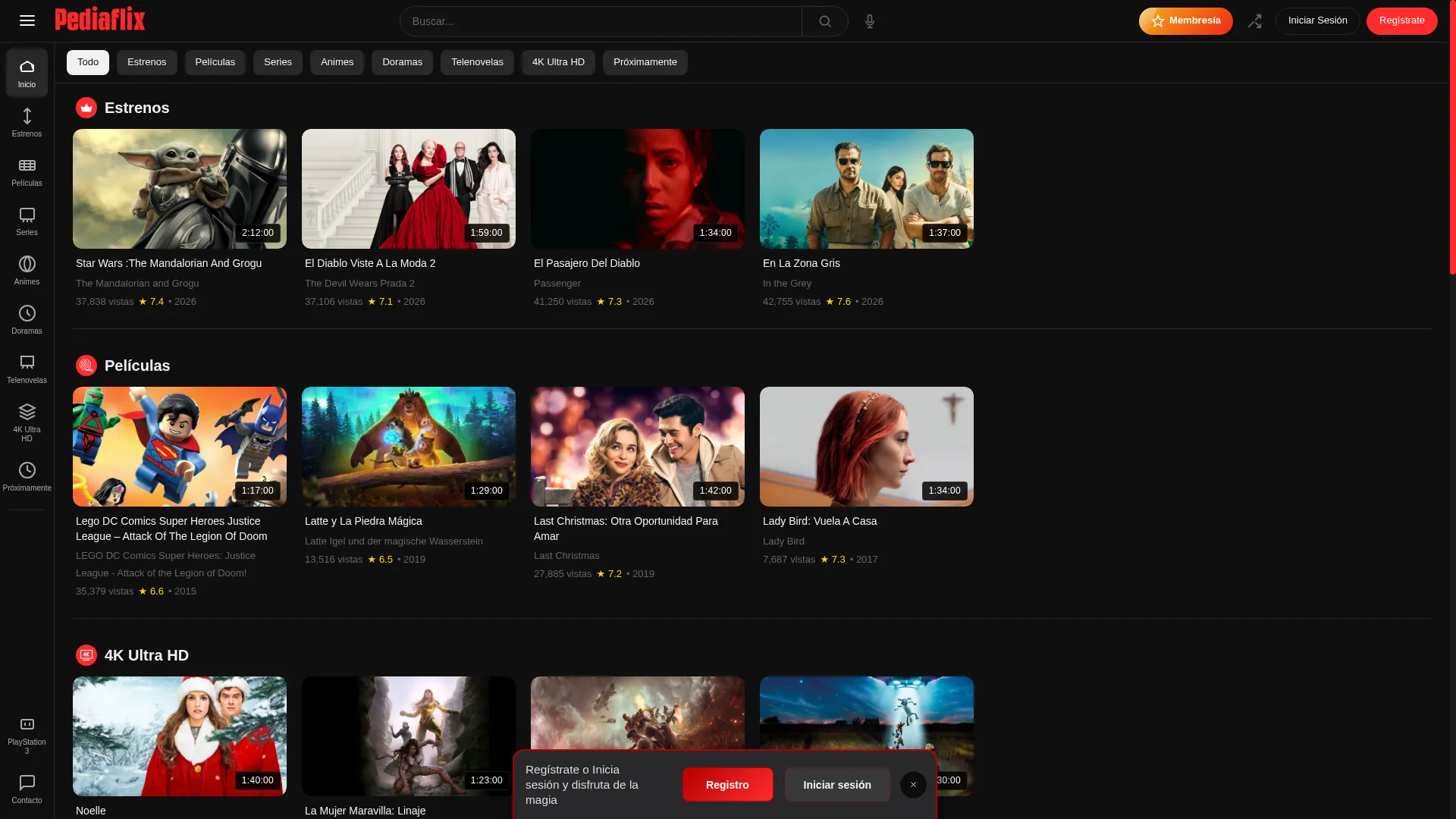Select the Todo filter tab
Viewport: 1456px width, 819px height.
(x=88, y=62)
